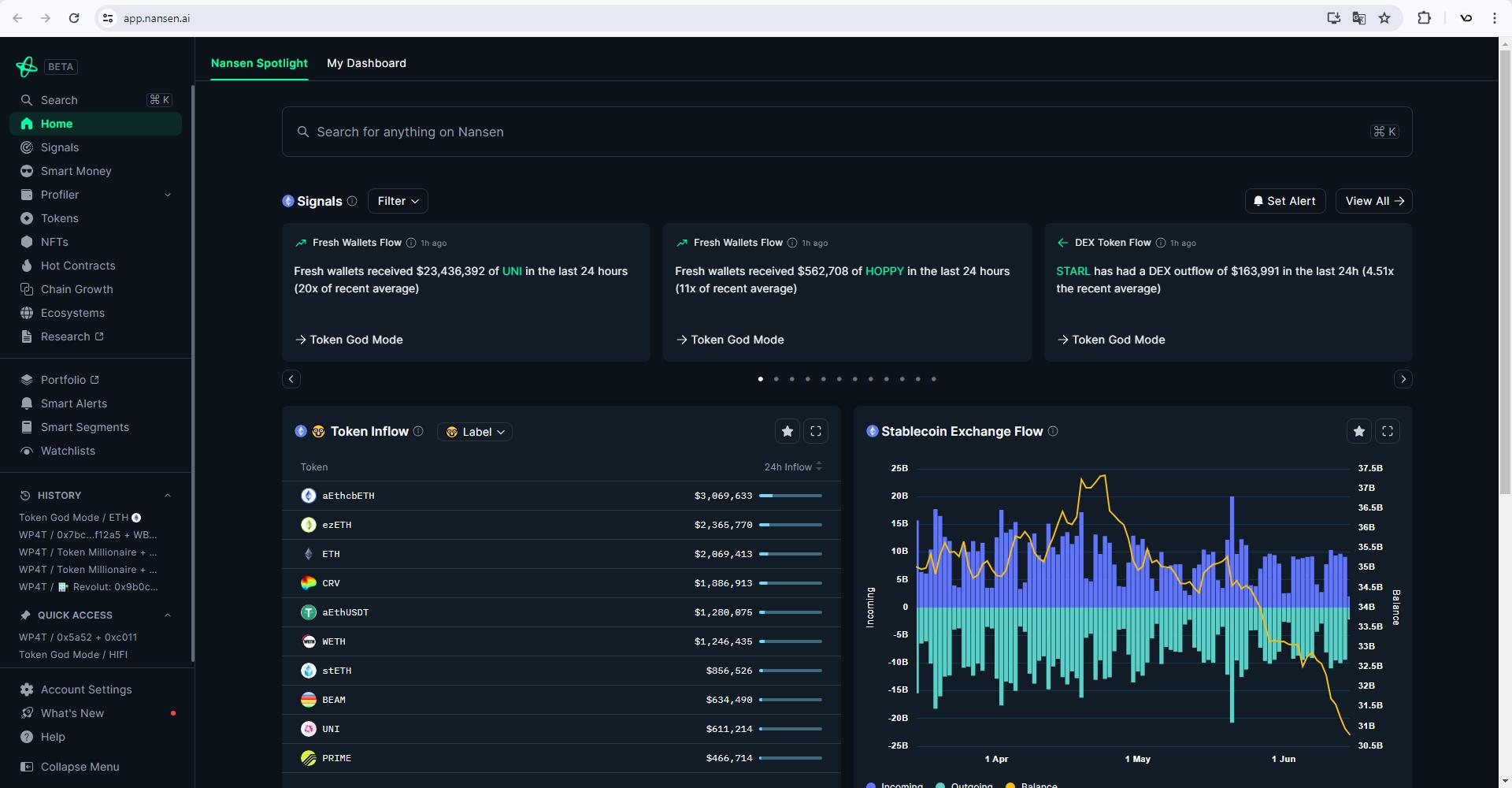Click Set Alert button

1285,201
